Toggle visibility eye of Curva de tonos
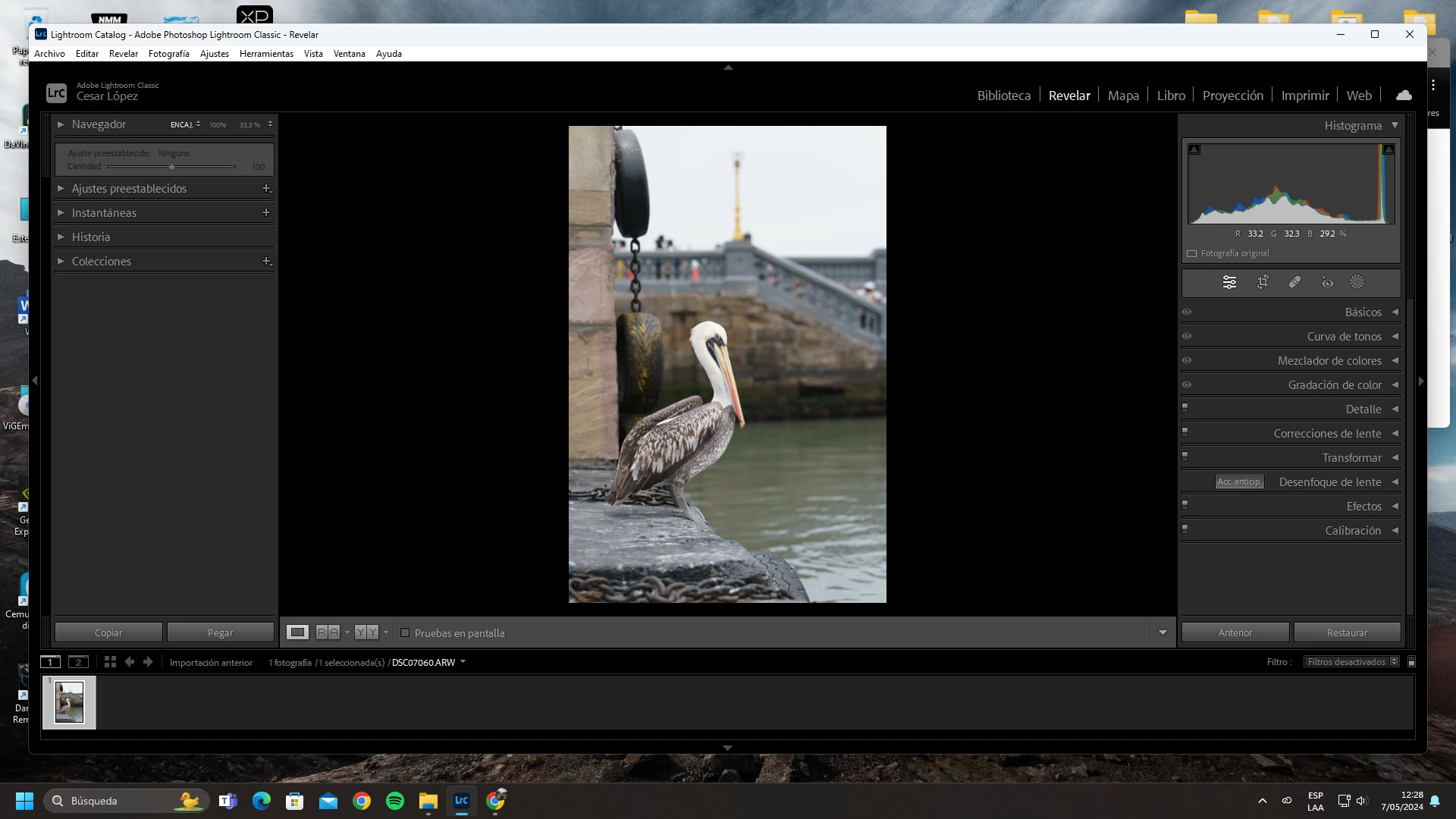The image size is (1456, 819). click(1187, 336)
